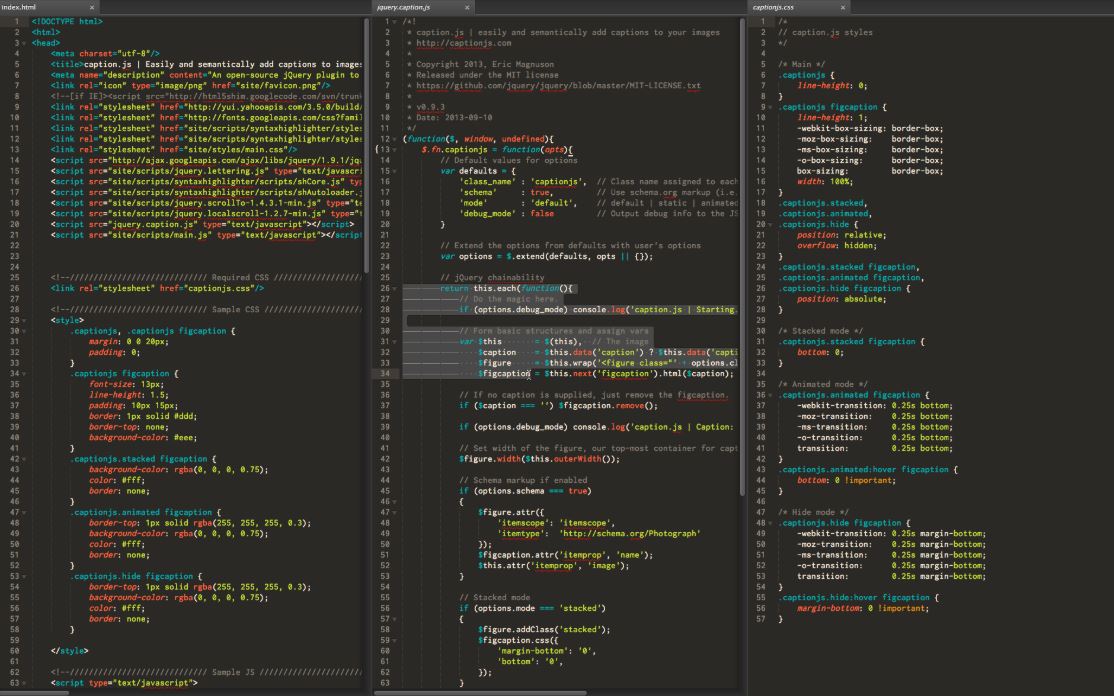
Task: Click '// jQuery chainability' comment
Action: click(x=492, y=278)
